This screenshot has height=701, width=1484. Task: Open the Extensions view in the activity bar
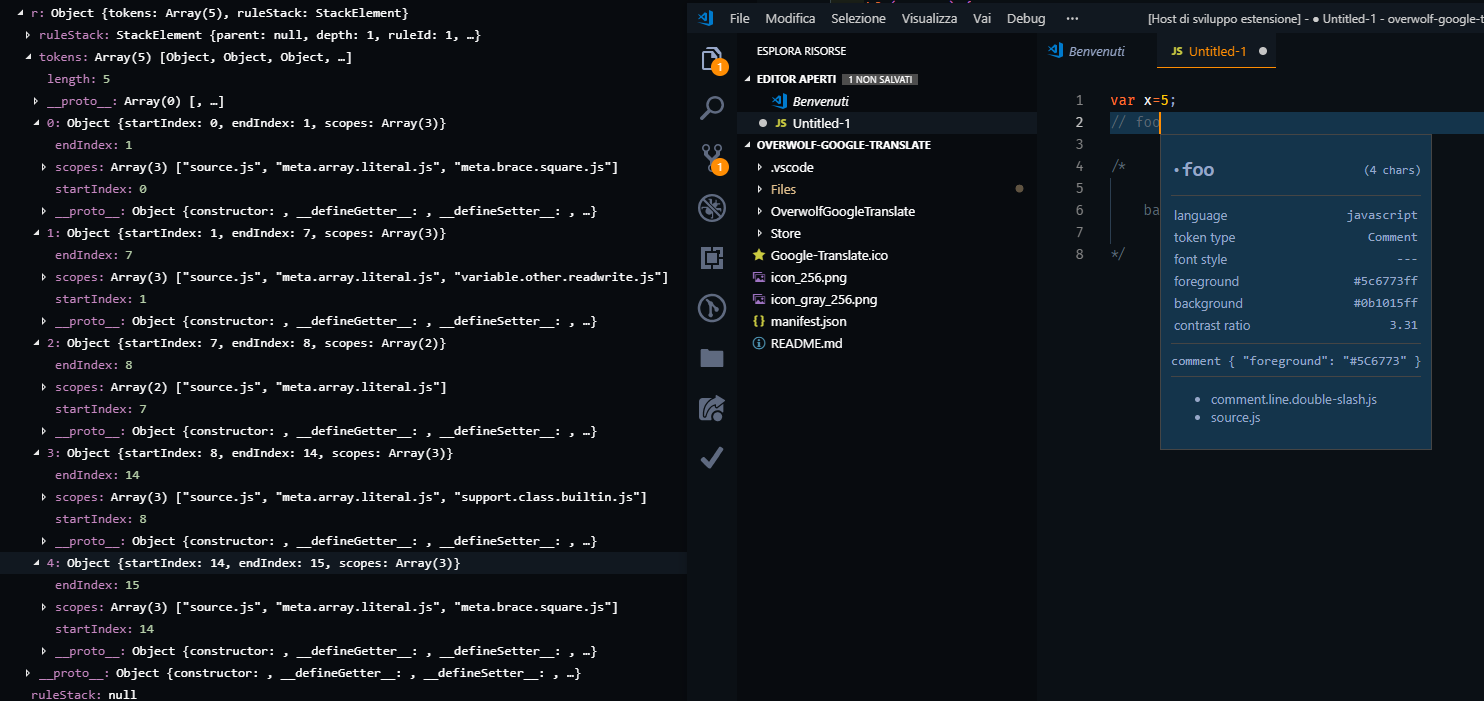712,258
